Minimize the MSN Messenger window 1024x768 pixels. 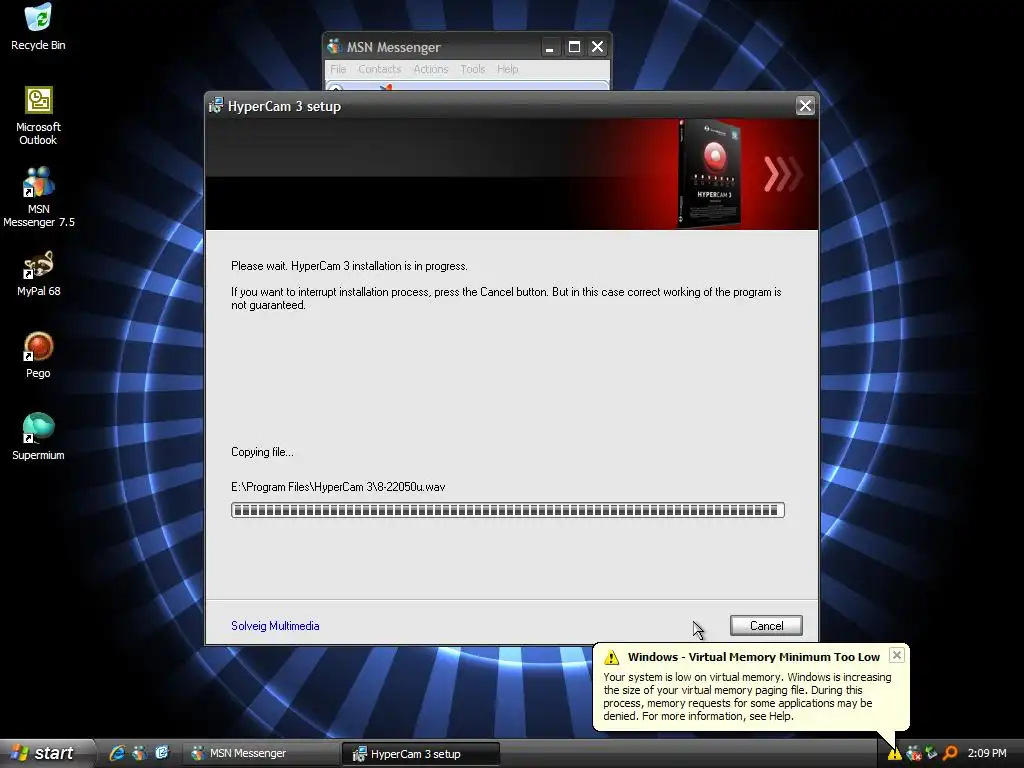[550, 47]
